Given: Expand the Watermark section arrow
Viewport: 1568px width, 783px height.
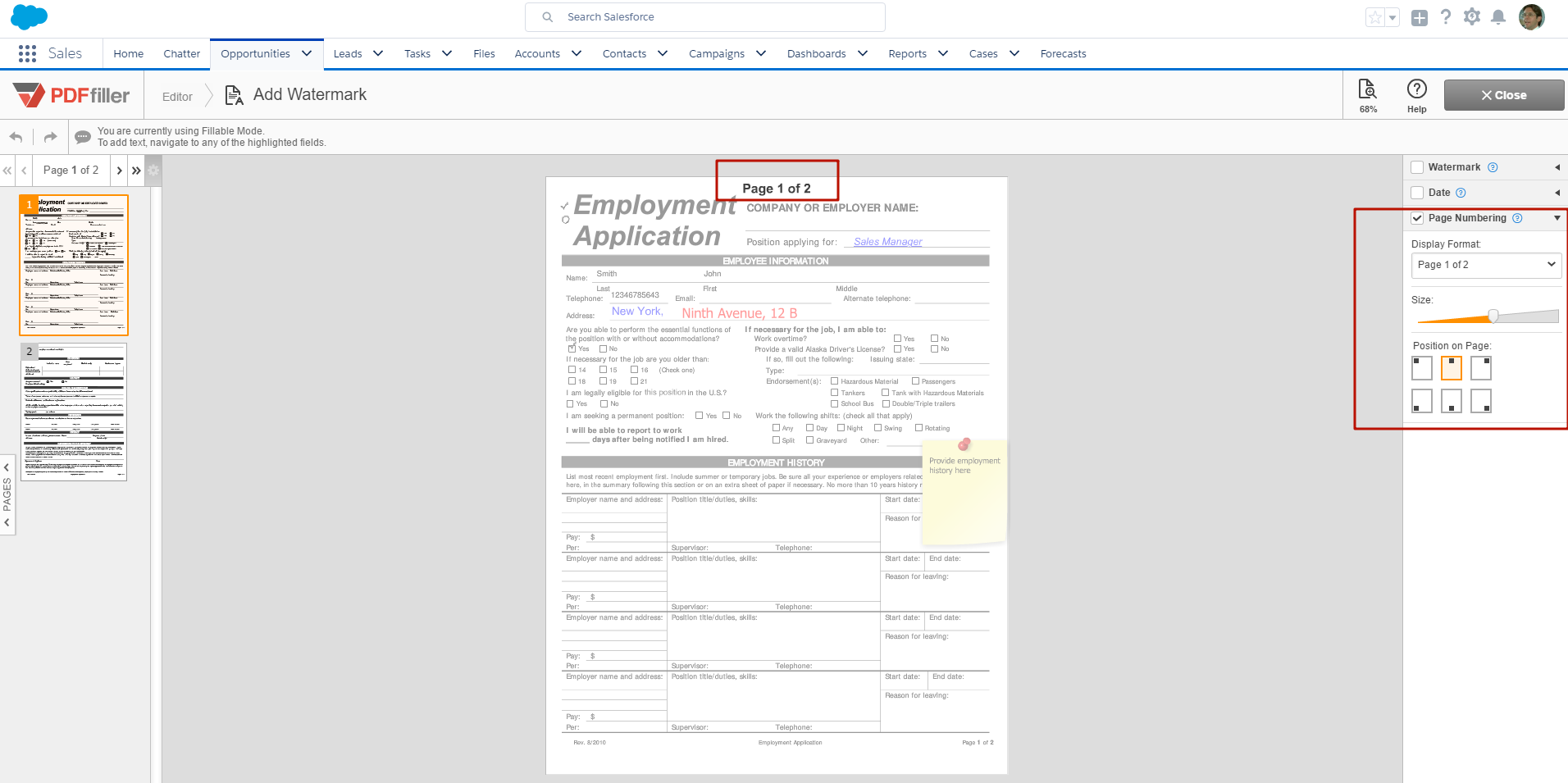Looking at the screenshot, I should [x=1557, y=167].
